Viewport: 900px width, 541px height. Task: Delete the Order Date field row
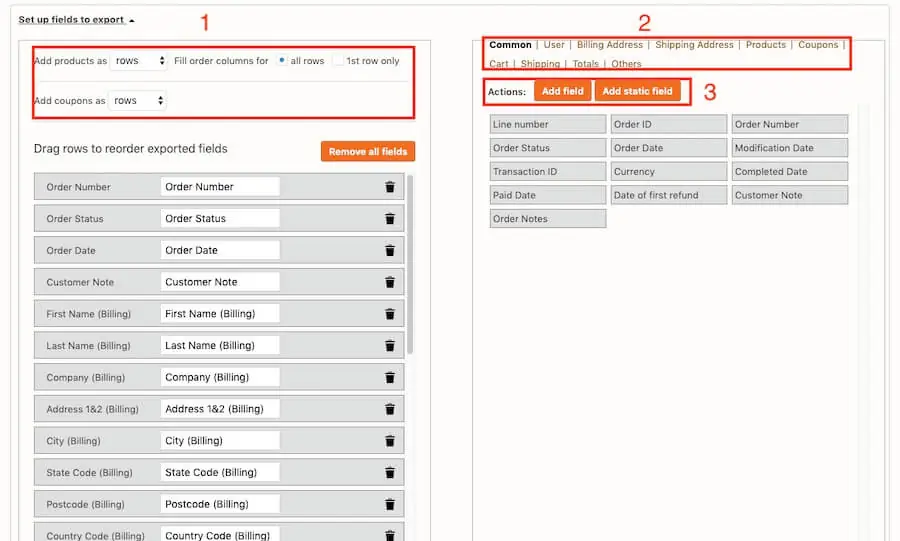pos(390,251)
